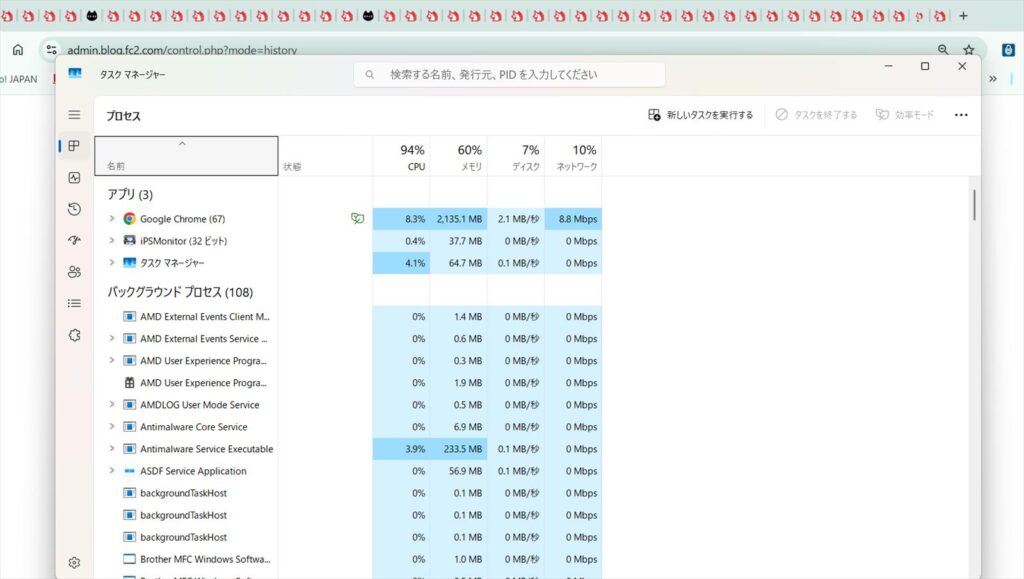Screen dimensions: 1024x579
Task: Open the Performance page in sidebar
Action: click(x=74, y=178)
